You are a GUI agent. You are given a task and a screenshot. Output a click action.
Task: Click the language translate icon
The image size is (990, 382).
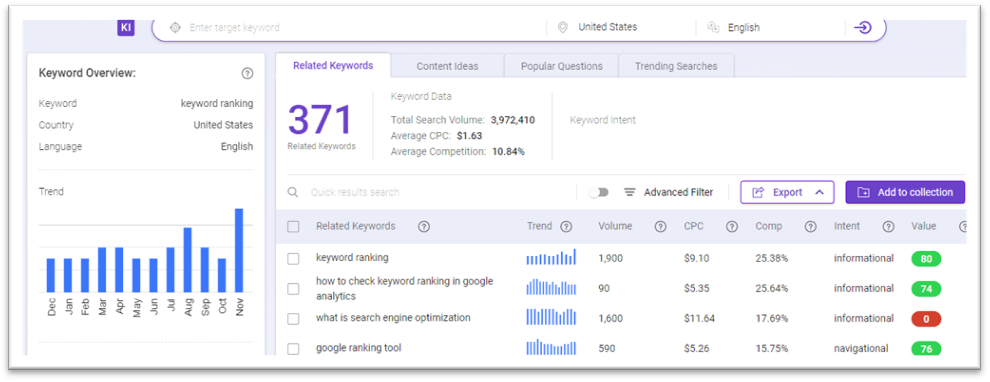point(713,28)
